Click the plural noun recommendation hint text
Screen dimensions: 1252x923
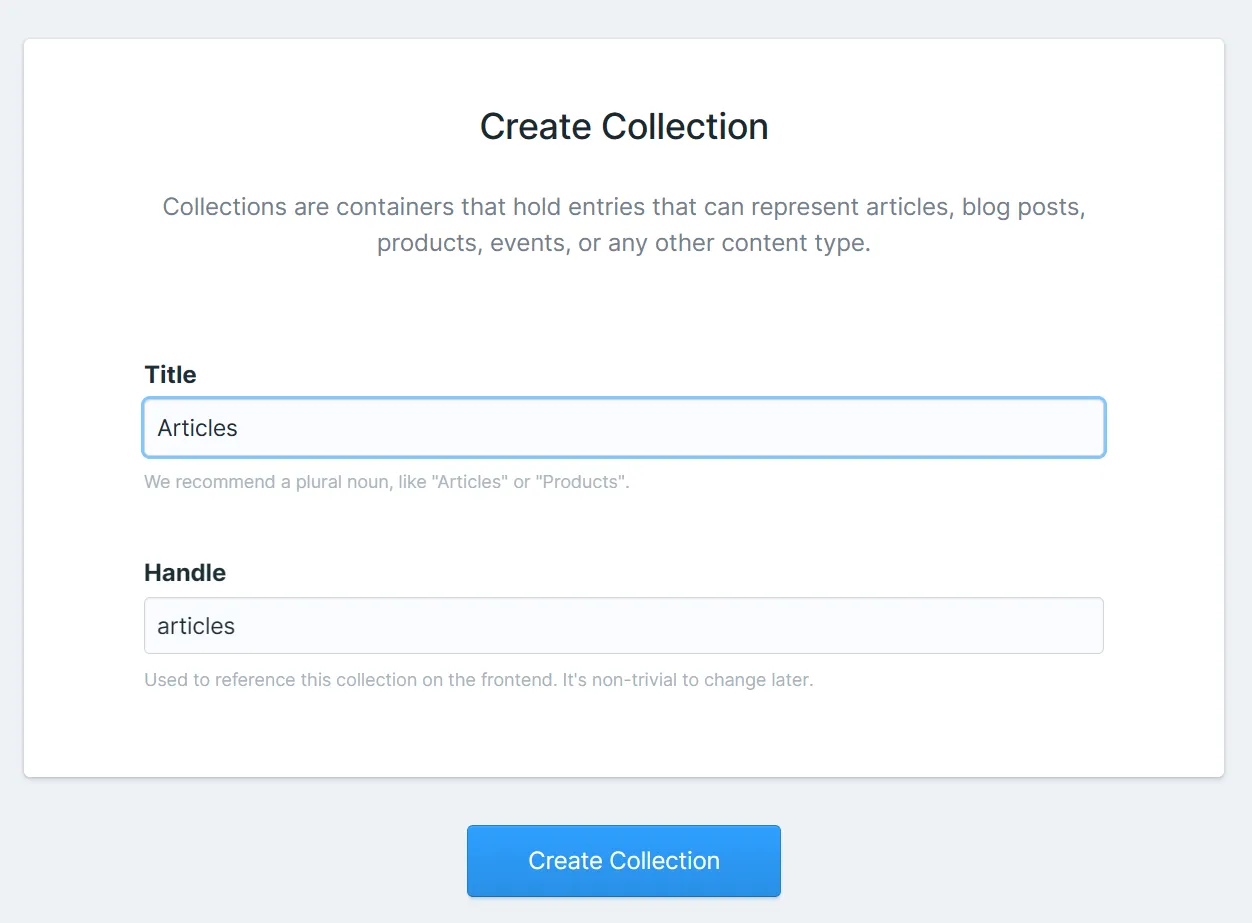(x=386, y=482)
